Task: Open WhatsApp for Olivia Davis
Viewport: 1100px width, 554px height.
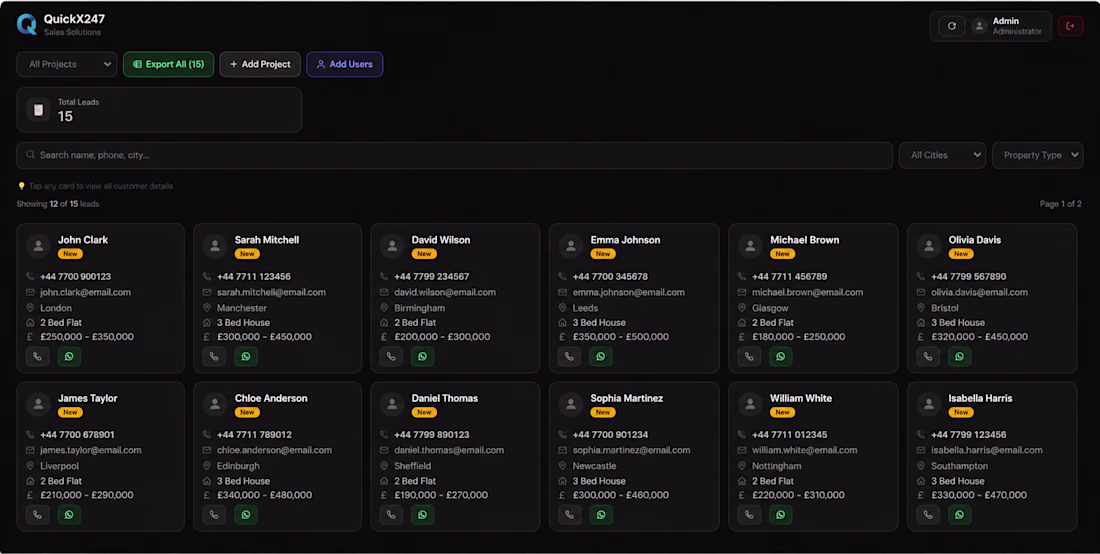Action: 959,356
